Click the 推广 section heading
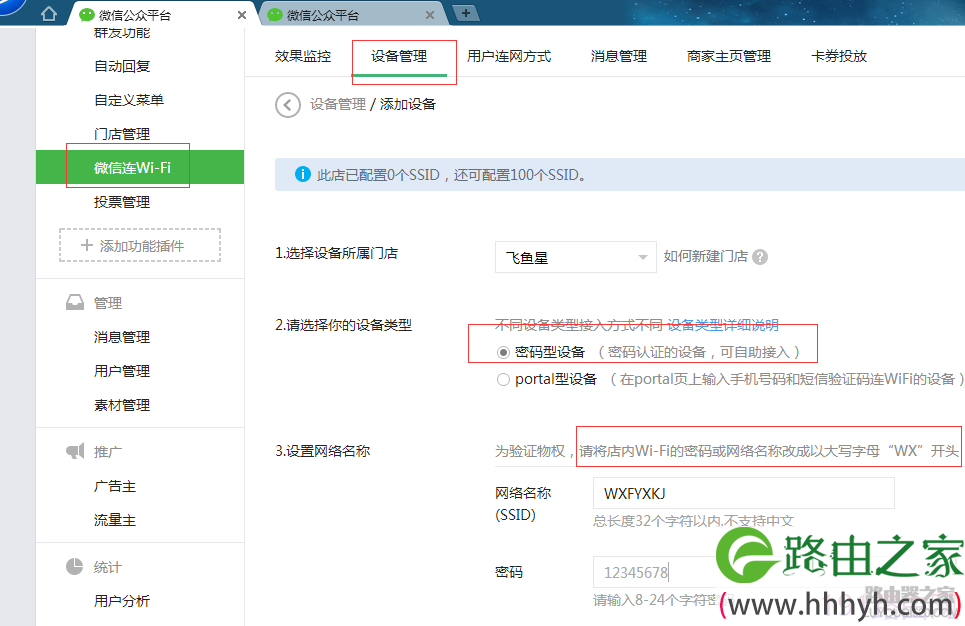965x626 pixels. pyautogui.click(x=108, y=452)
